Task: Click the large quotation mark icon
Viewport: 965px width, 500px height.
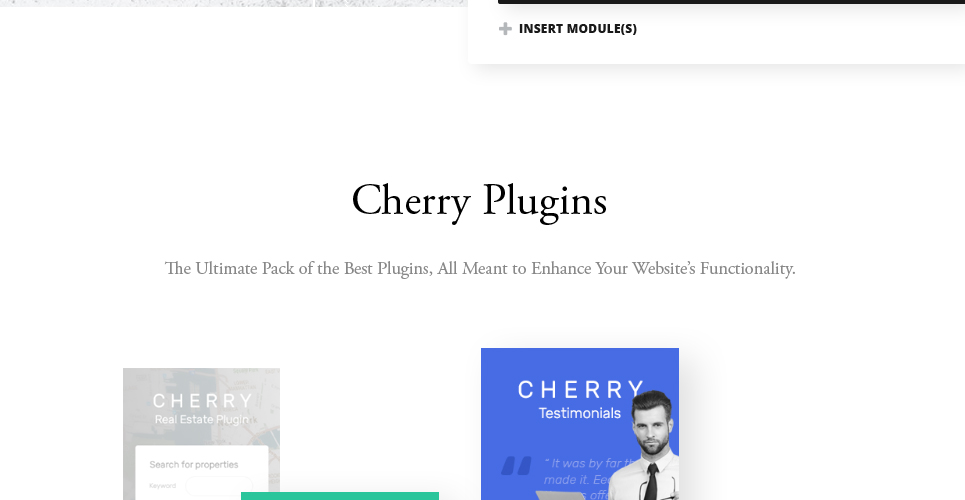Action: pos(516,466)
